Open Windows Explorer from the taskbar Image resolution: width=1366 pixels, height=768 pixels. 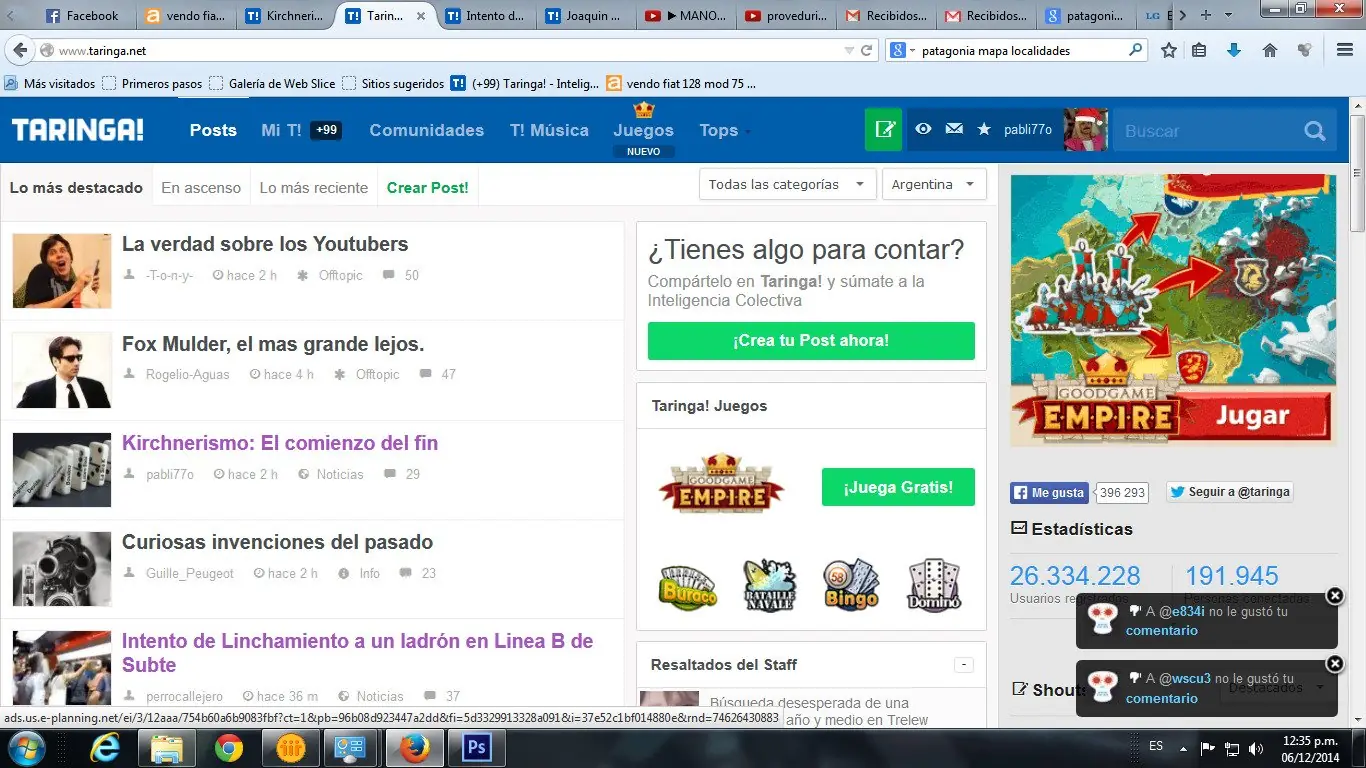(166, 748)
